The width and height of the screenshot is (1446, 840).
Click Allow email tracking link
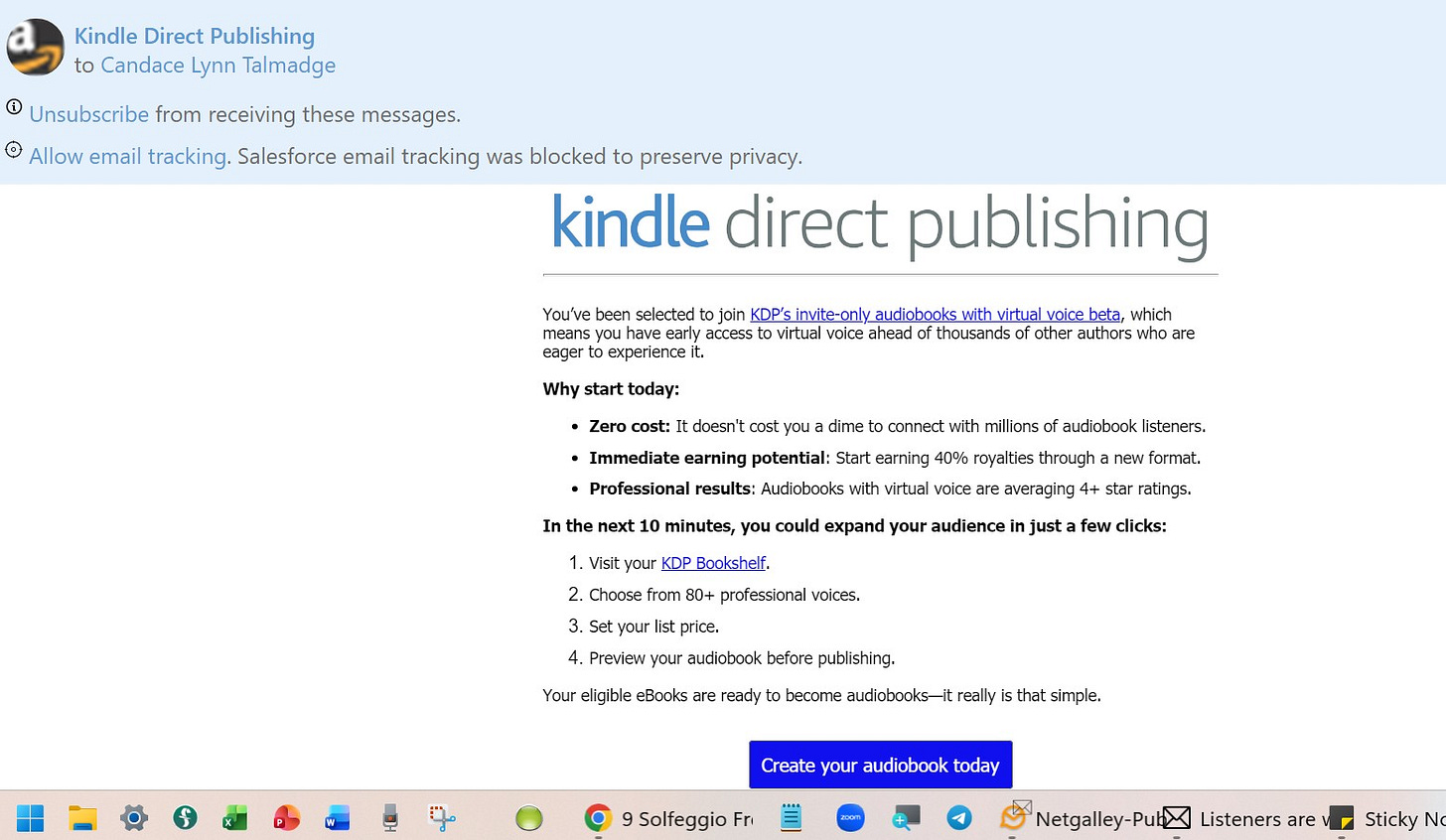[129, 156]
